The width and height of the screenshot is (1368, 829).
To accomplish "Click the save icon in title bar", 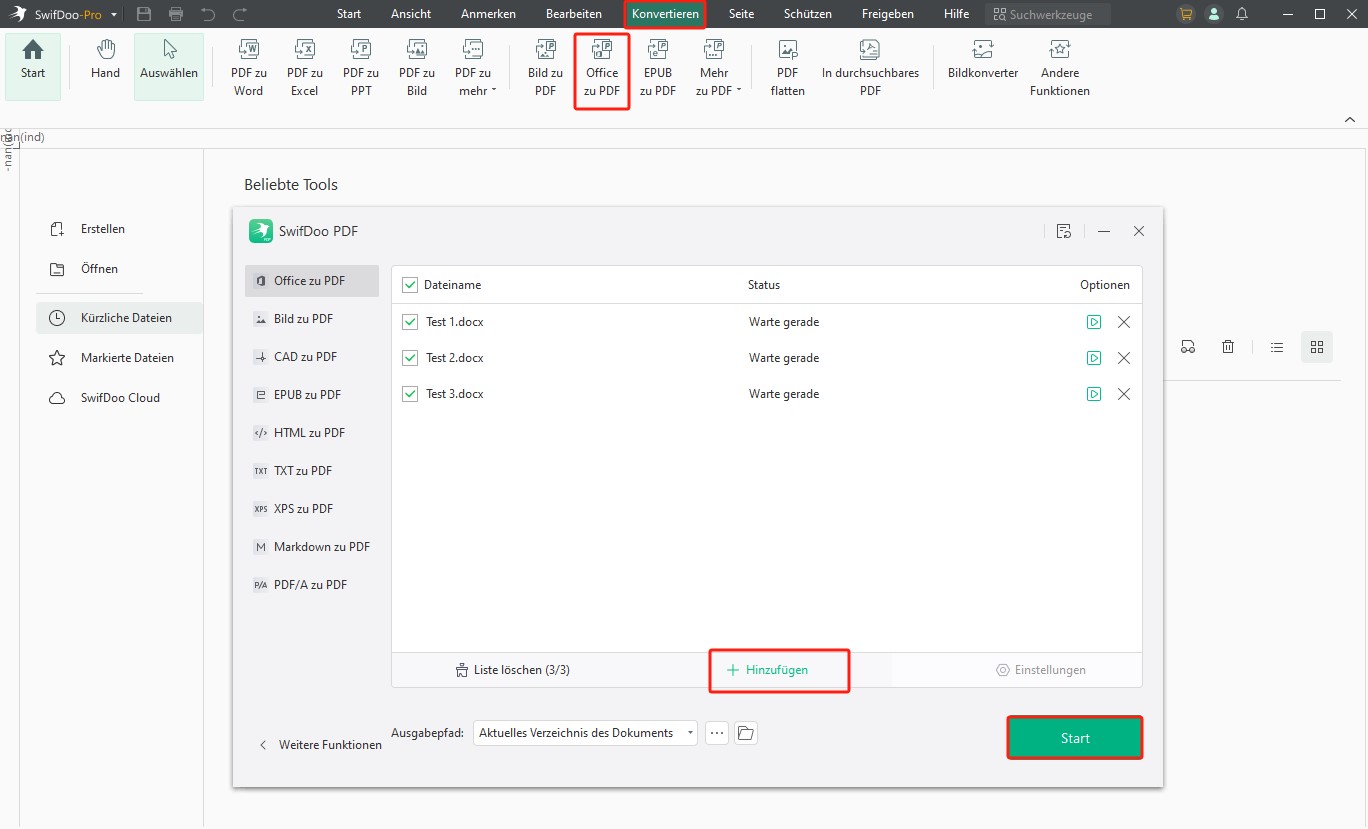I will click(x=144, y=14).
